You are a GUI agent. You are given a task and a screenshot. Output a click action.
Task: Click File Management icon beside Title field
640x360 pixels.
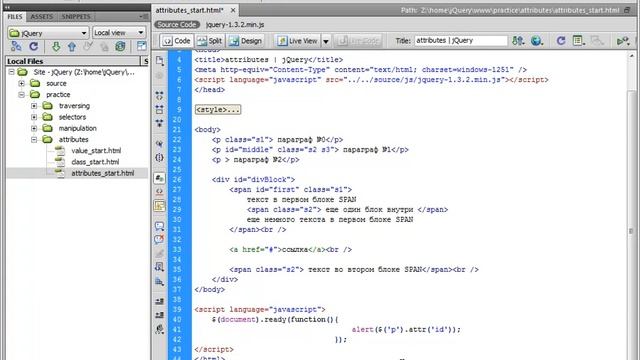(x=518, y=40)
